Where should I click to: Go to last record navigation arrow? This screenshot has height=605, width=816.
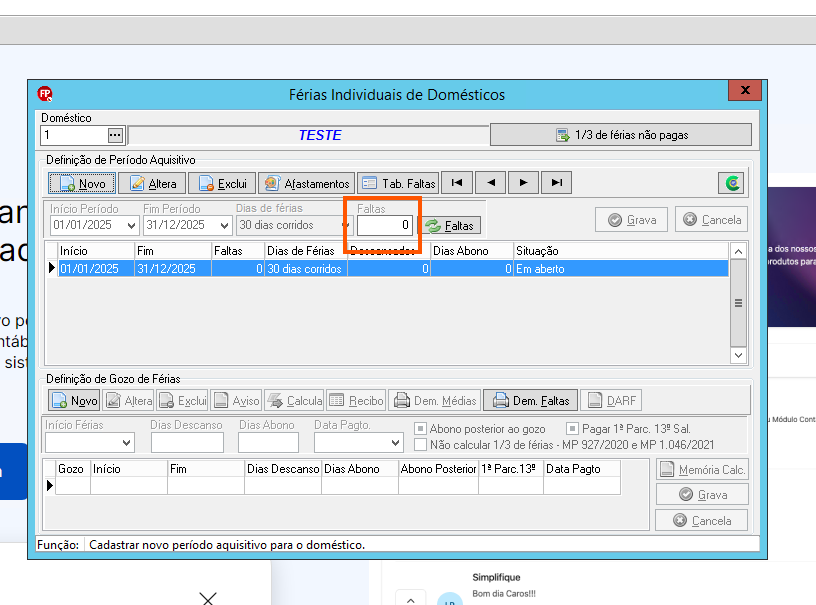(x=557, y=183)
